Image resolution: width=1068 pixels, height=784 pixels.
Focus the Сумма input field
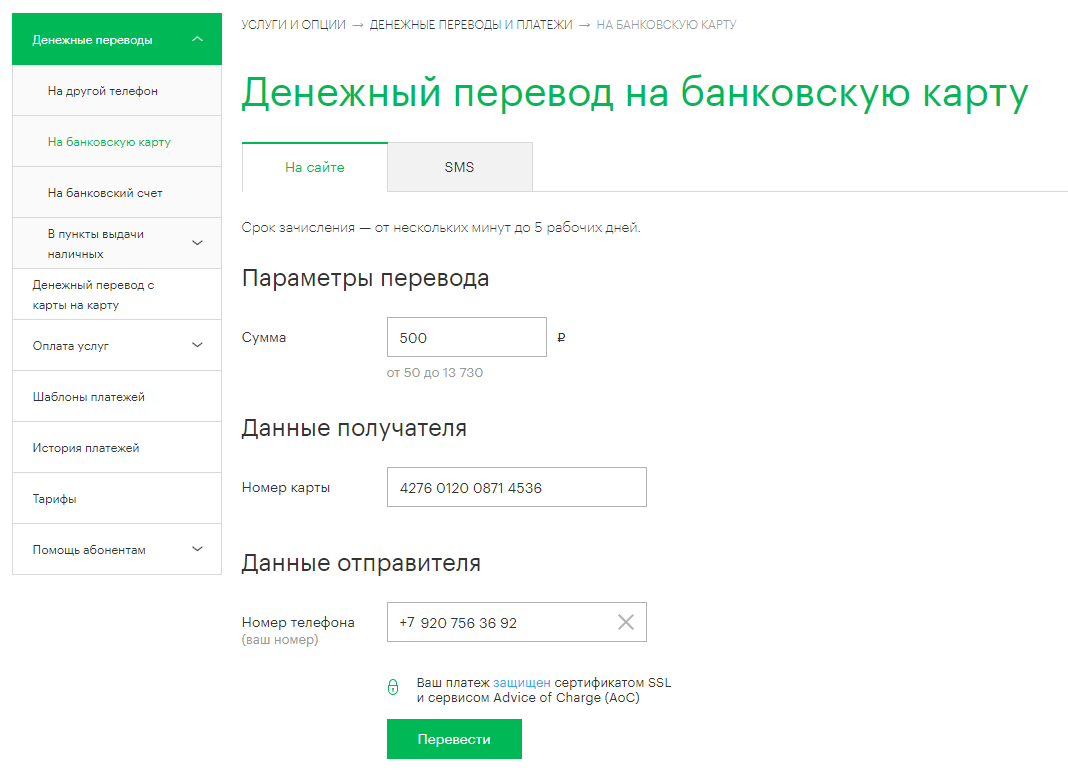467,337
